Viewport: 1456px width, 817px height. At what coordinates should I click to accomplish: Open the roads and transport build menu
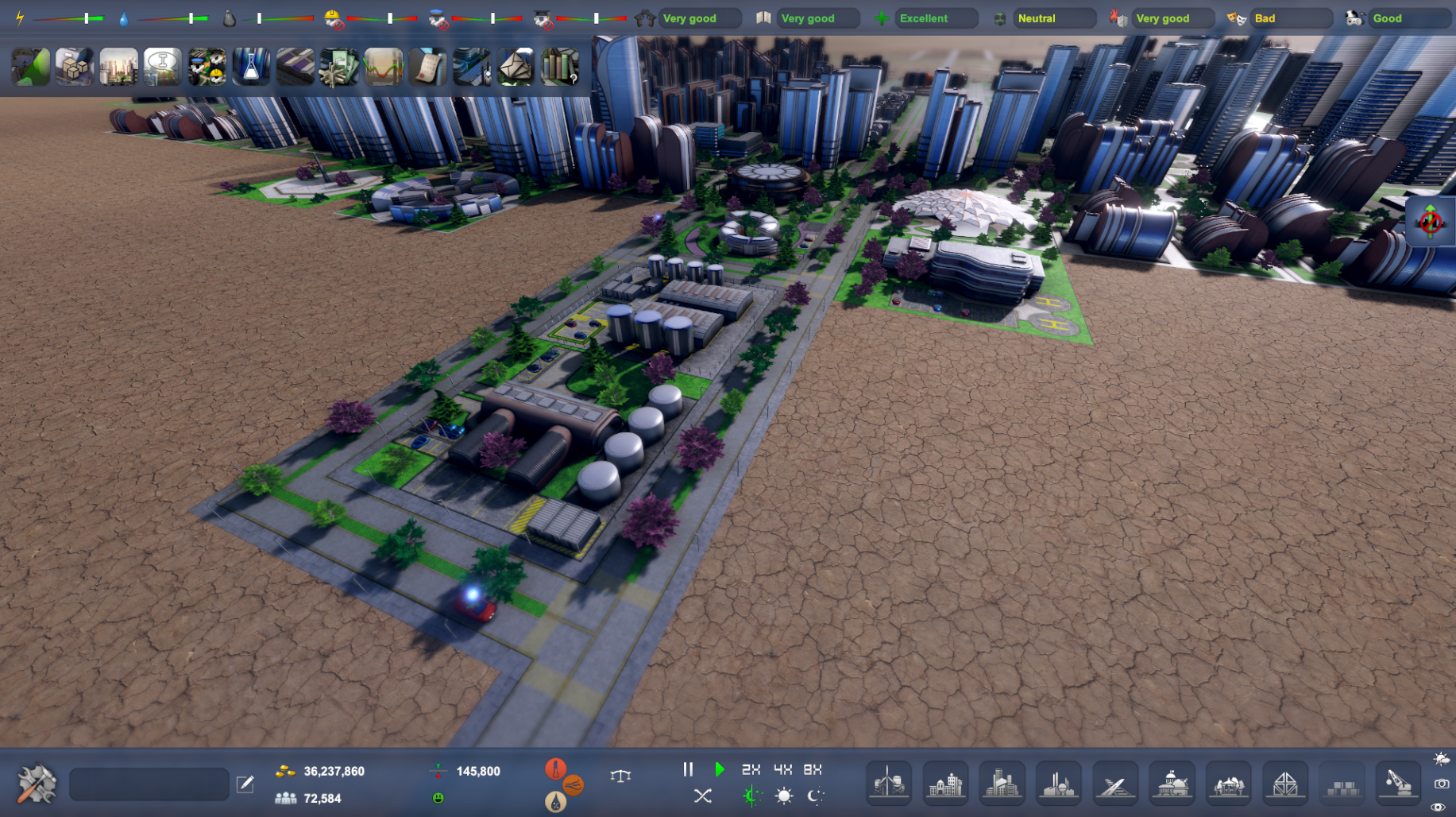(1115, 784)
